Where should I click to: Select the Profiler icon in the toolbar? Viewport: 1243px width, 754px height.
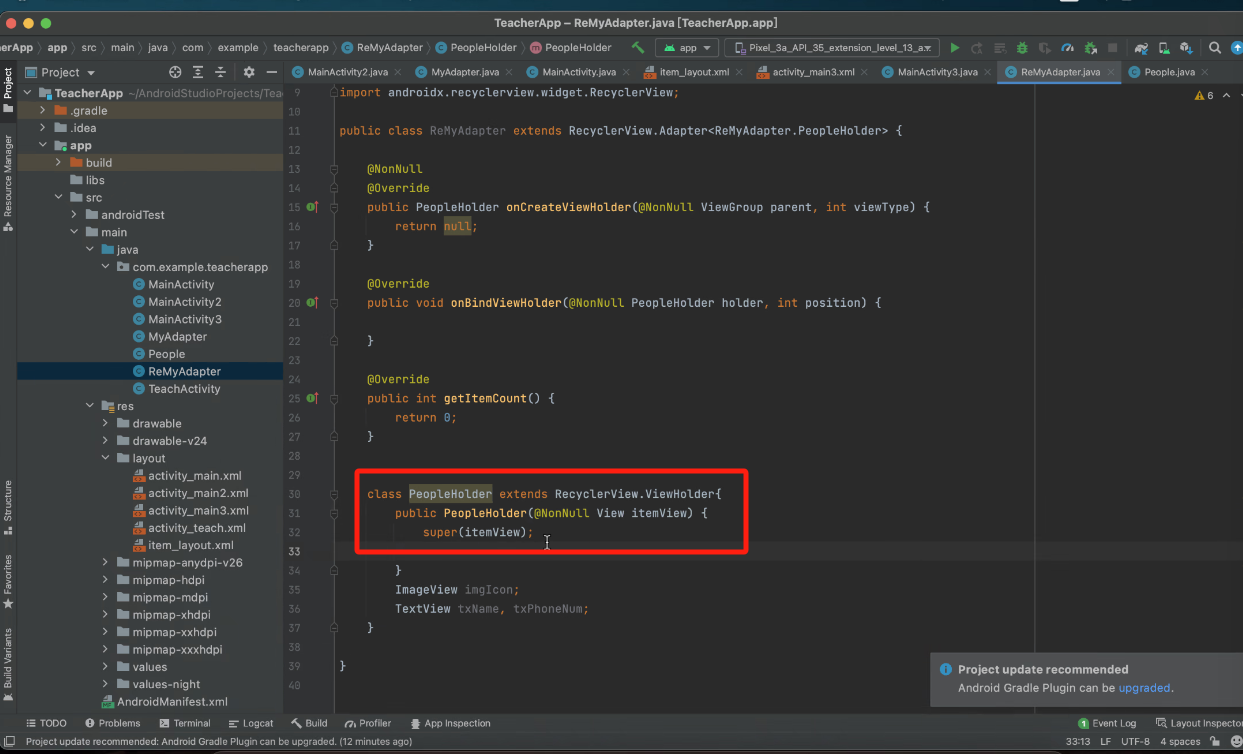(1068, 47)
